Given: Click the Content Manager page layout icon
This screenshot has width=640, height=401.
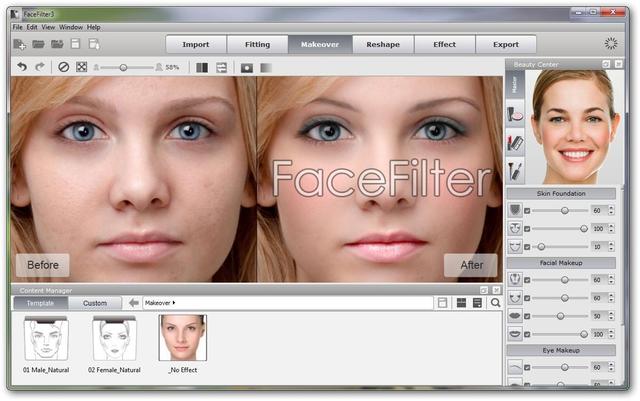Looking at the screenshot, I should pos(442,303).
